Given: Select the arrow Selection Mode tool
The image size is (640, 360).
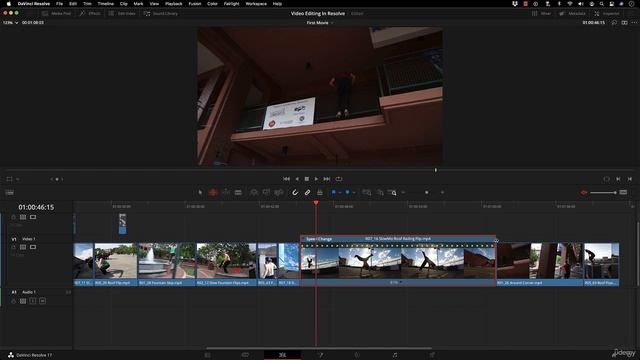Looking at the screenshot, I should tap(200, 192).
